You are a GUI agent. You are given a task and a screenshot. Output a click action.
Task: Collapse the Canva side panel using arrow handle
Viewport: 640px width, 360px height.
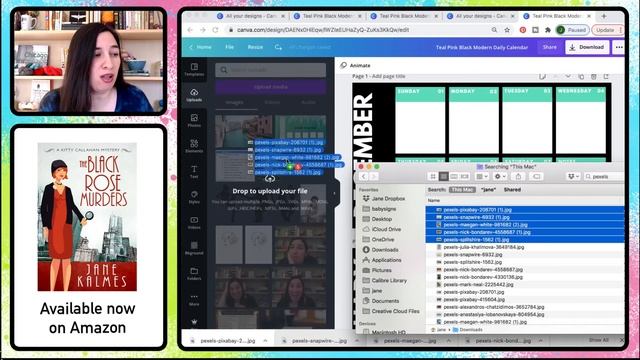coord(335,193)
